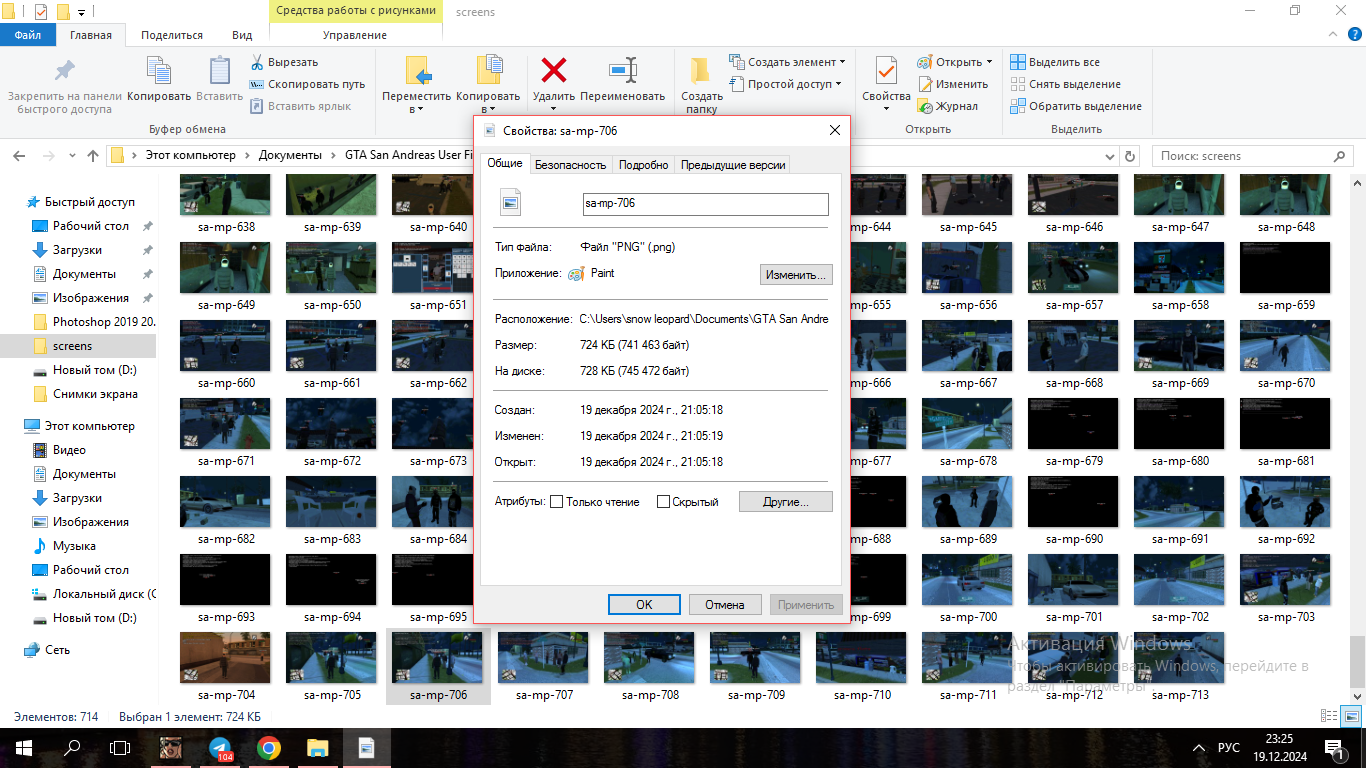The width and height of the screenshot is (1366, 768).
Task: Open Google Chrome from the taskbar
Action: pos(268,747)
